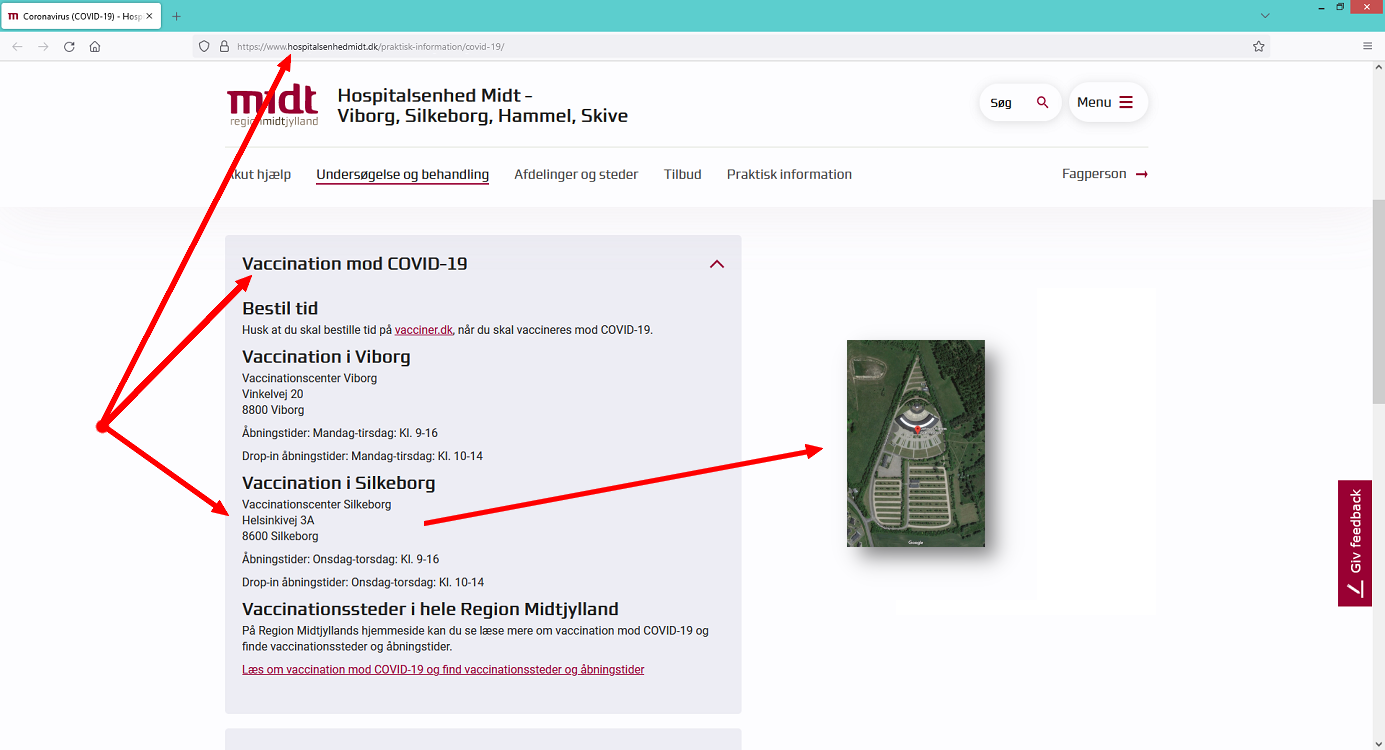Click the Midt Region Midtjylland logo
The width and height of the screenshot is (1385, 750).
pos(272,105)
